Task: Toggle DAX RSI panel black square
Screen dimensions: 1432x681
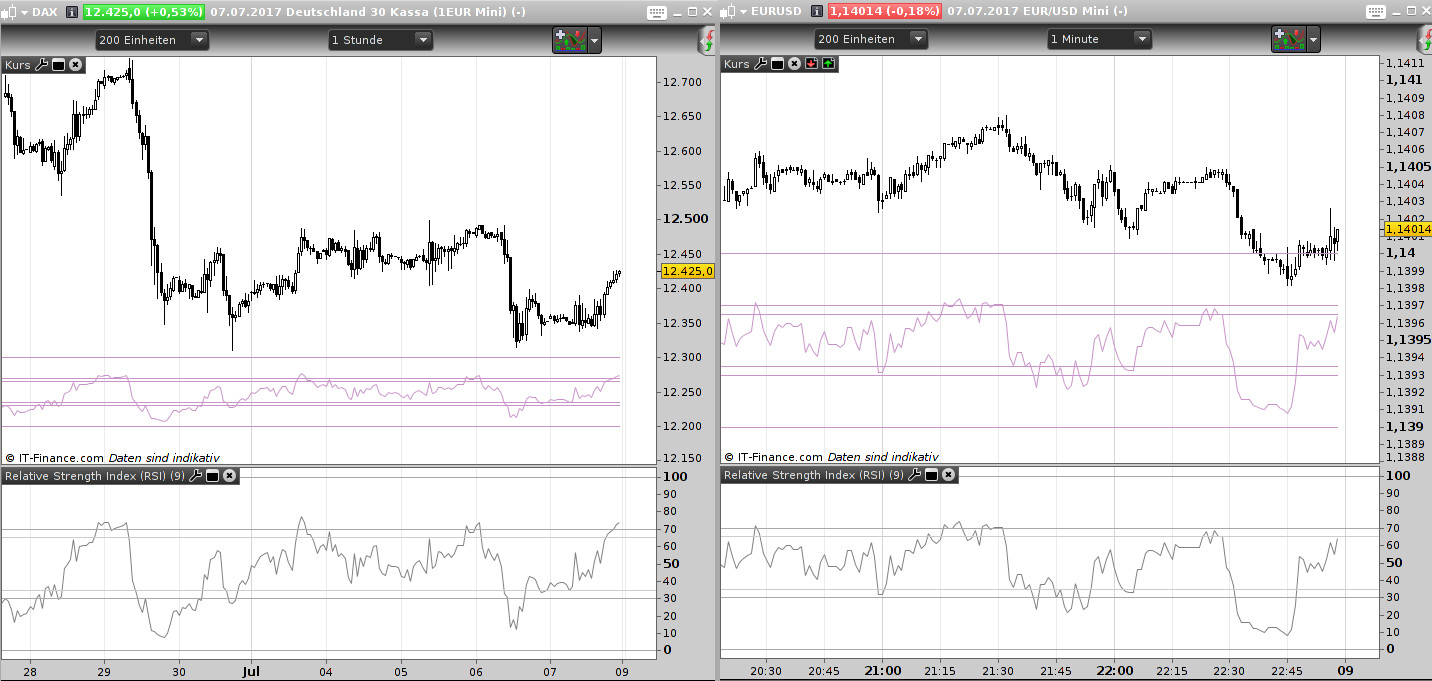Action: (x=212, y=476)
